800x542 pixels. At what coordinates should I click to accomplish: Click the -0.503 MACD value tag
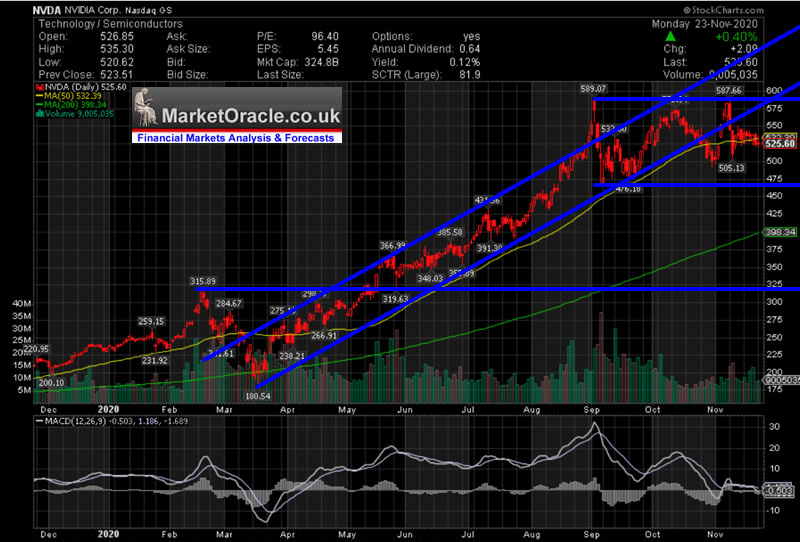click(x=780, y=491)
